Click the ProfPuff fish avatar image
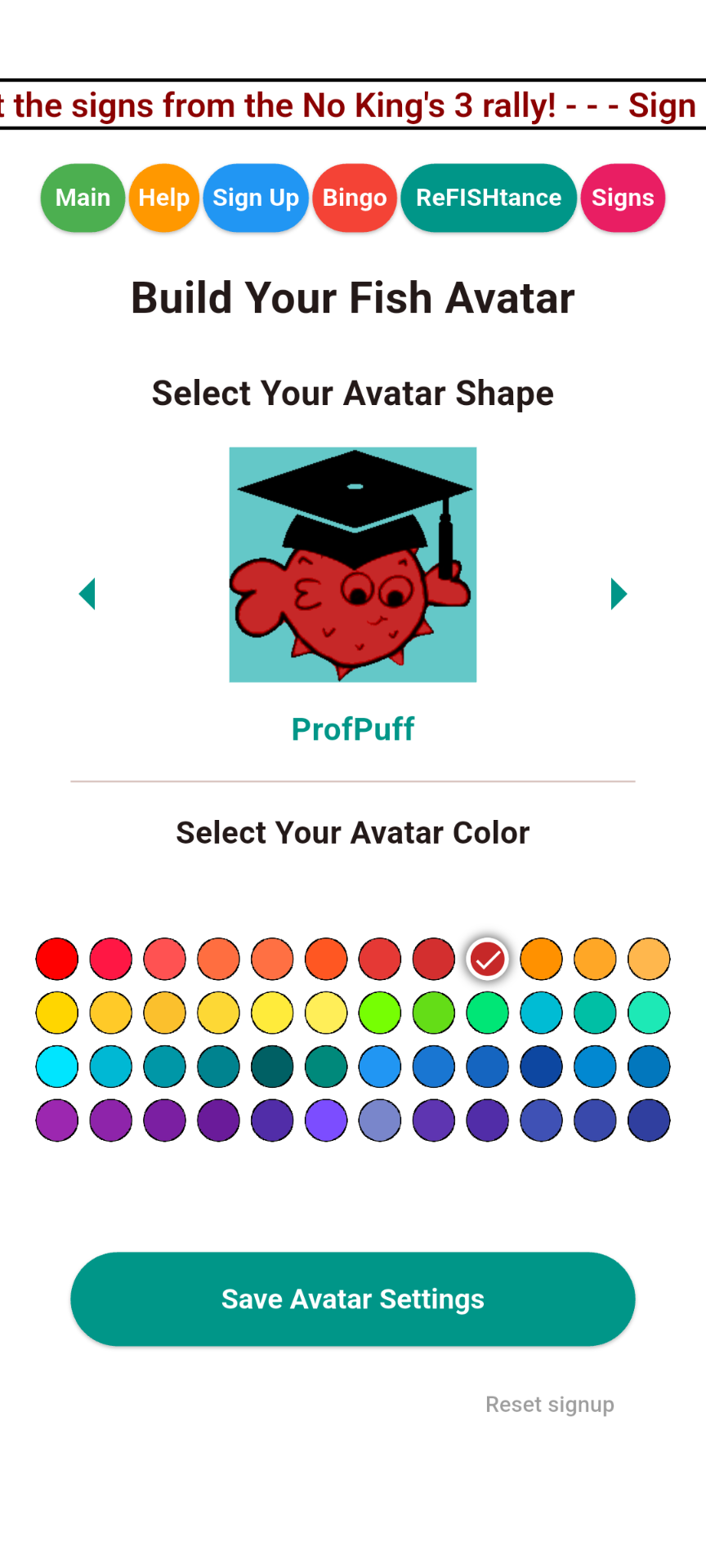Viewport: 706px width, 1568px height. [x=353, y=564]
